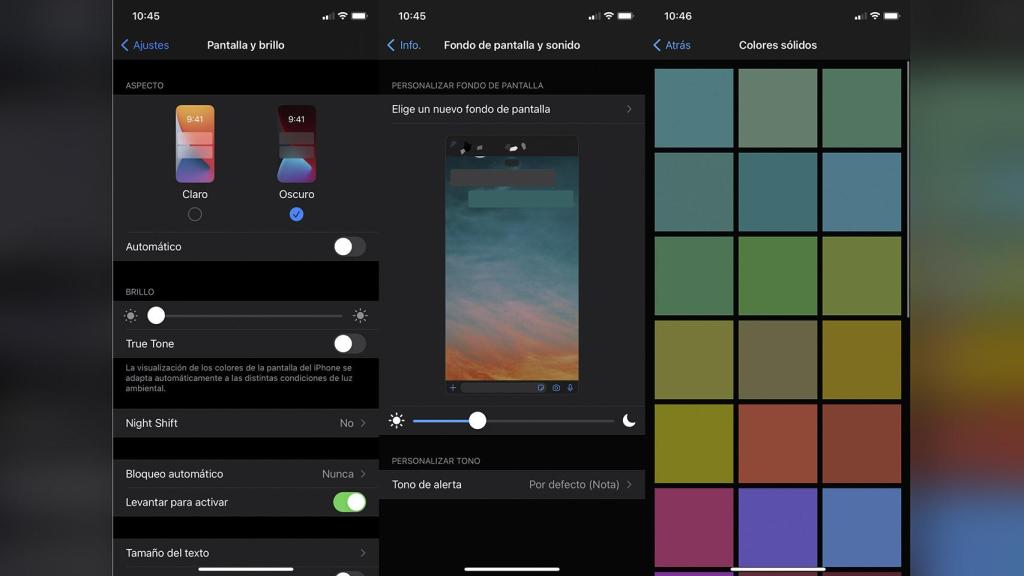1024x576 pixels.
Task: Tap the large sun icon on brightness slider
Action: click(360, 315)
